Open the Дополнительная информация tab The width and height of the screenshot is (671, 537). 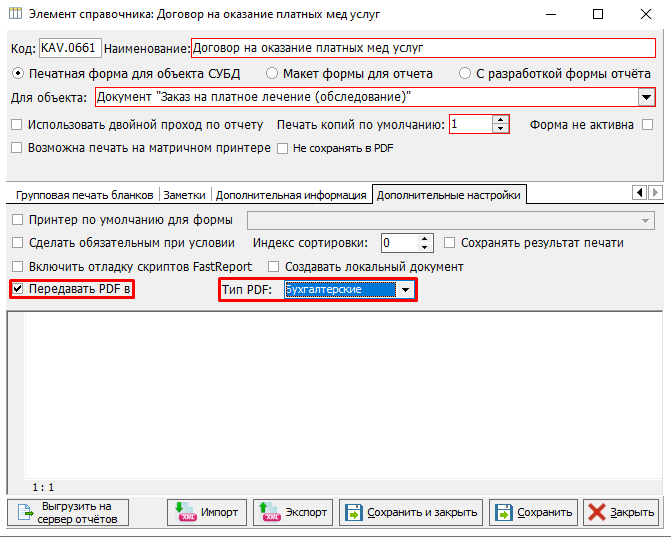coord(291,195)
